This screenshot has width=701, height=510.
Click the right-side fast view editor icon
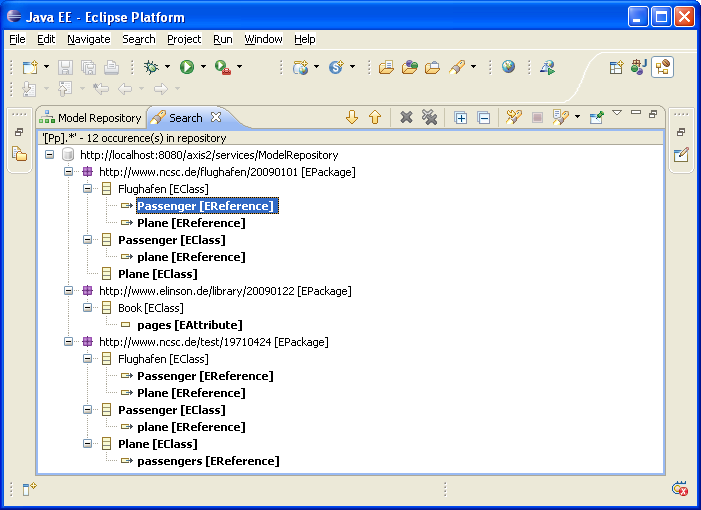(x=681, y=155)
